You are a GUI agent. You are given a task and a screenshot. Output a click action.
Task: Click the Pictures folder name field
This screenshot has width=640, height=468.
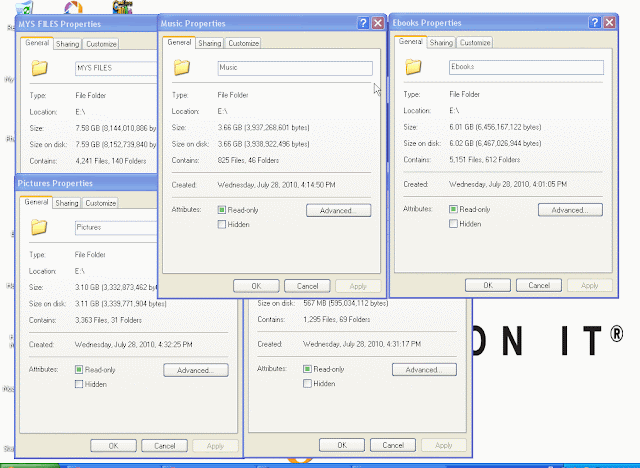point(116,228)
